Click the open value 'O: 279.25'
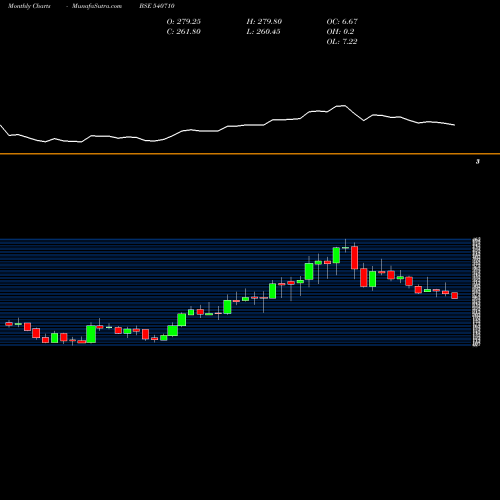This screenshot has height=500, width=500. (184, 22)
